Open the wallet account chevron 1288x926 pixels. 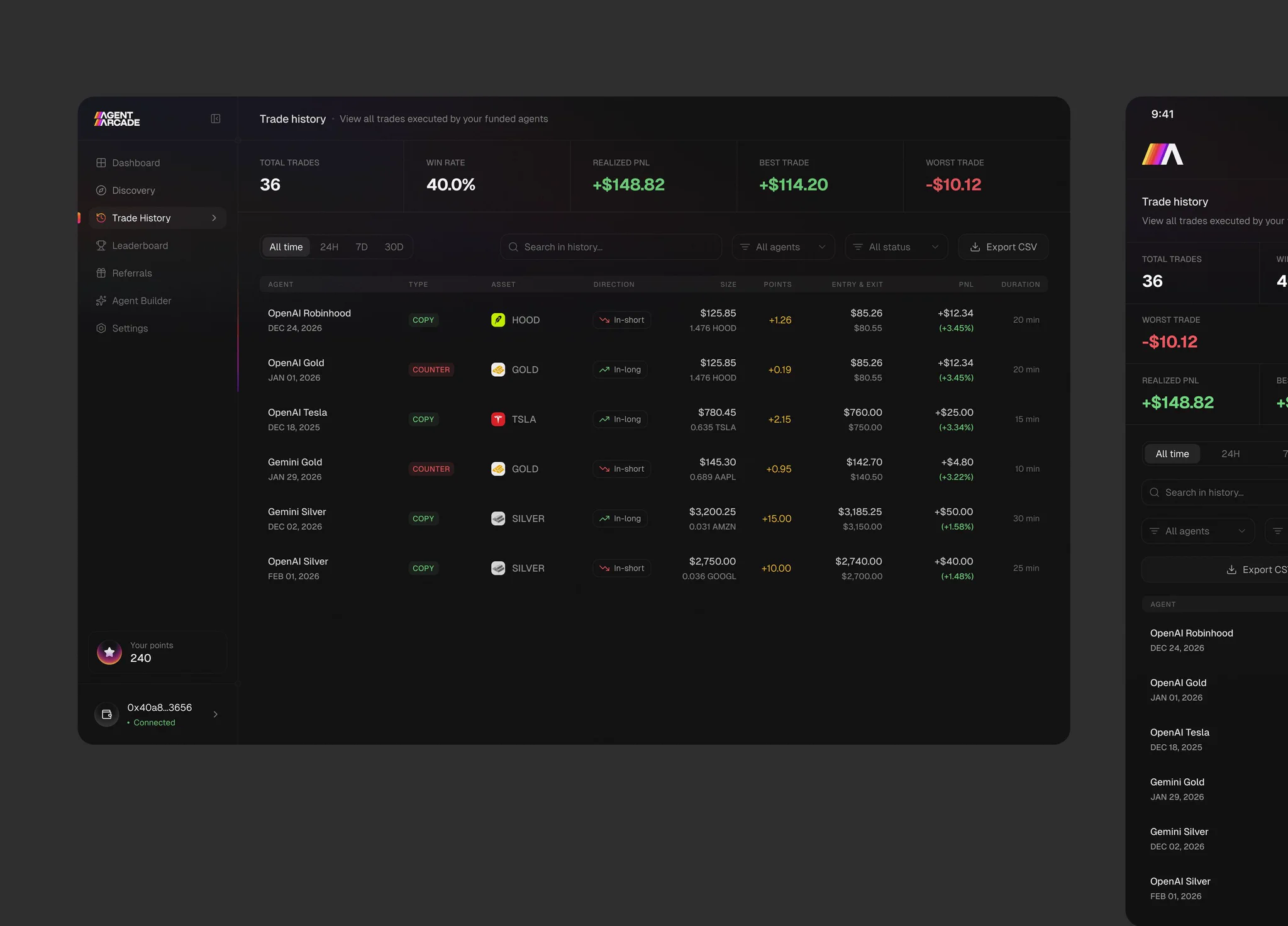(x=216, y=715)
